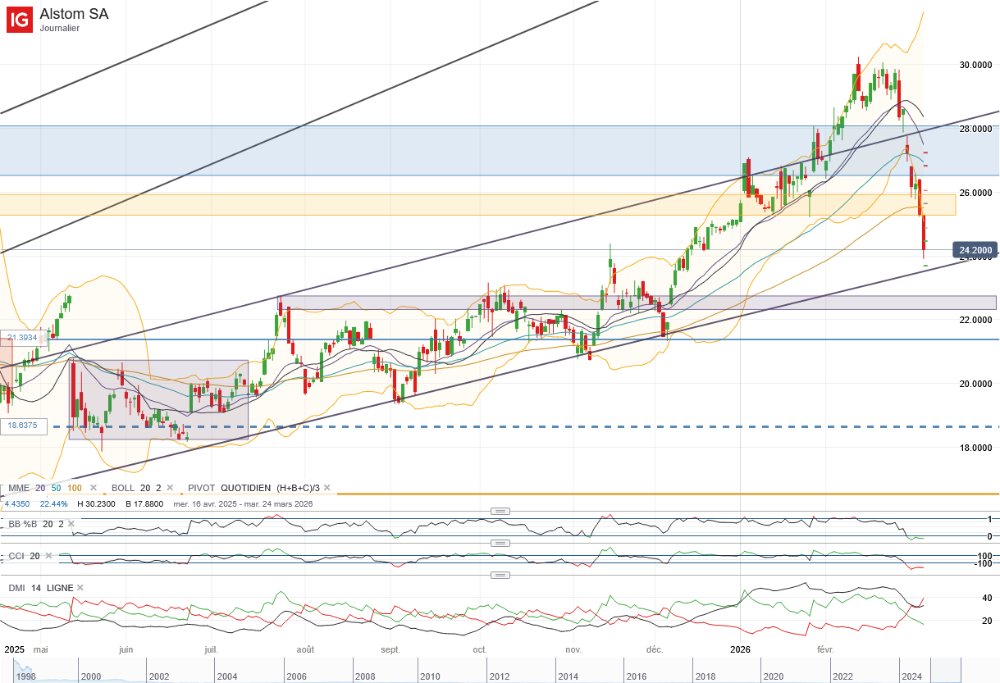This screenshot has width=1000, height=683.
Task: Close the DMI 14 LIGNE indicator panel
Action: tap(80, 588)
